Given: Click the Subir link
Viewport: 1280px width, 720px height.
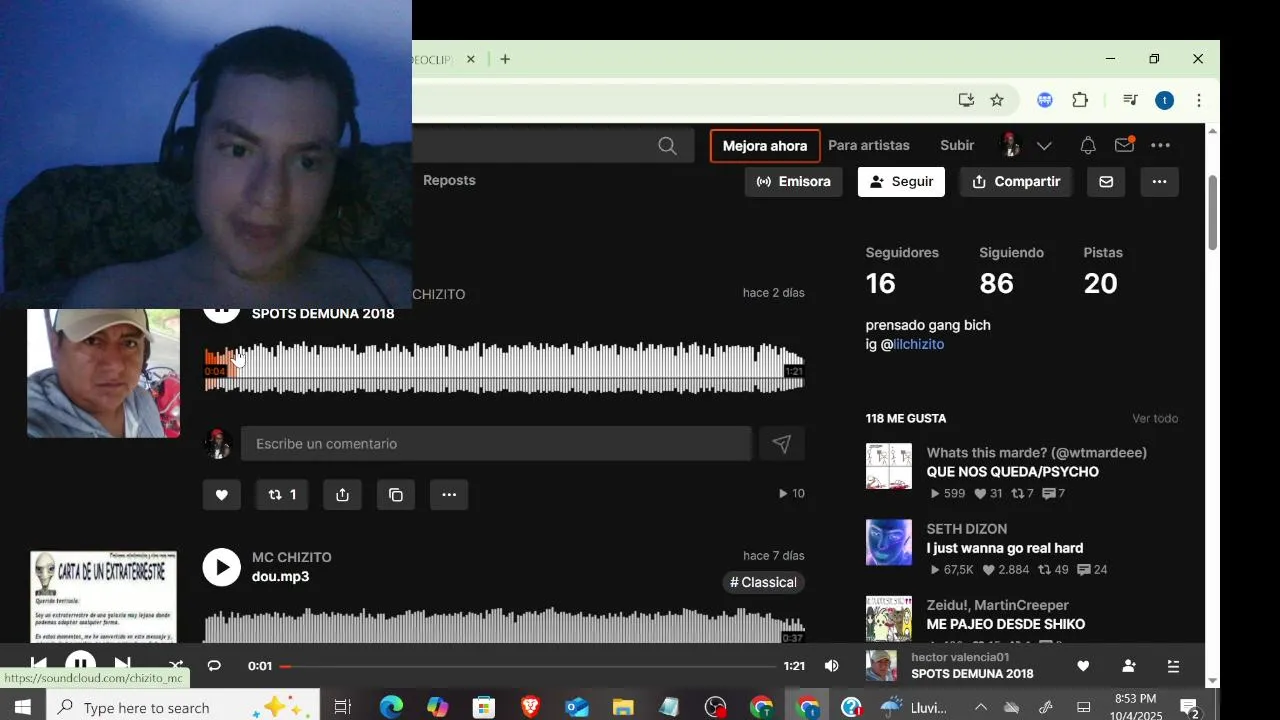Looking at the screenshot, I should [957, 145].
